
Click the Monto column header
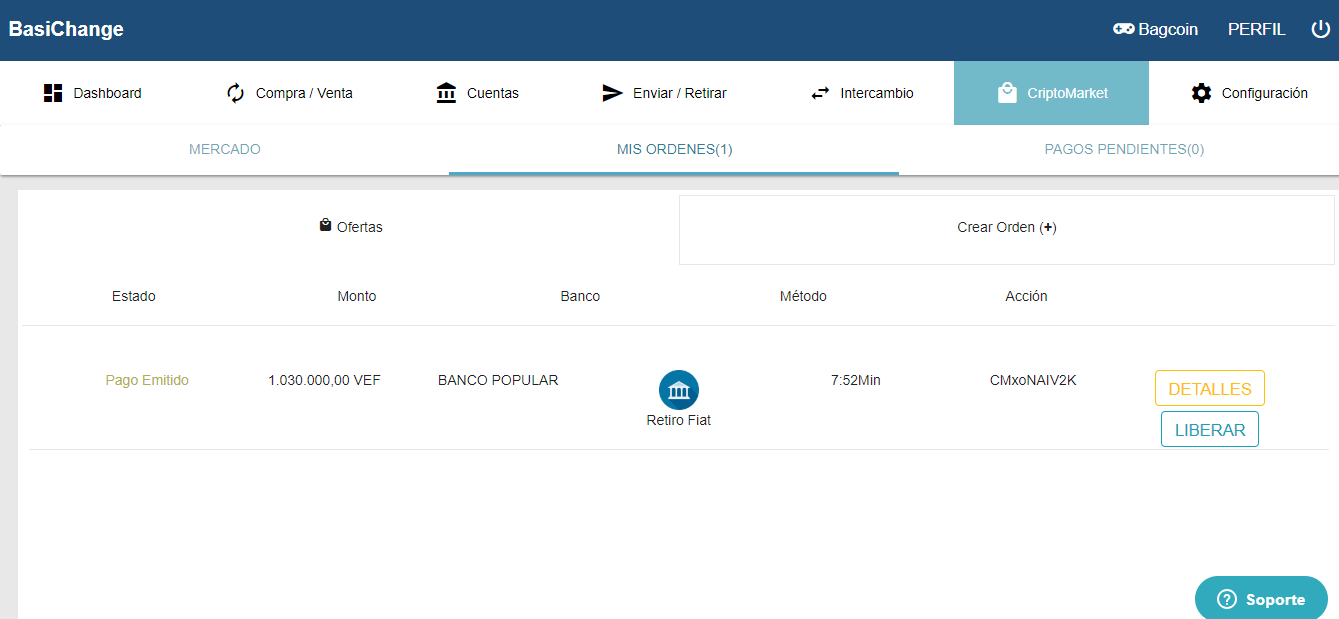357,296
